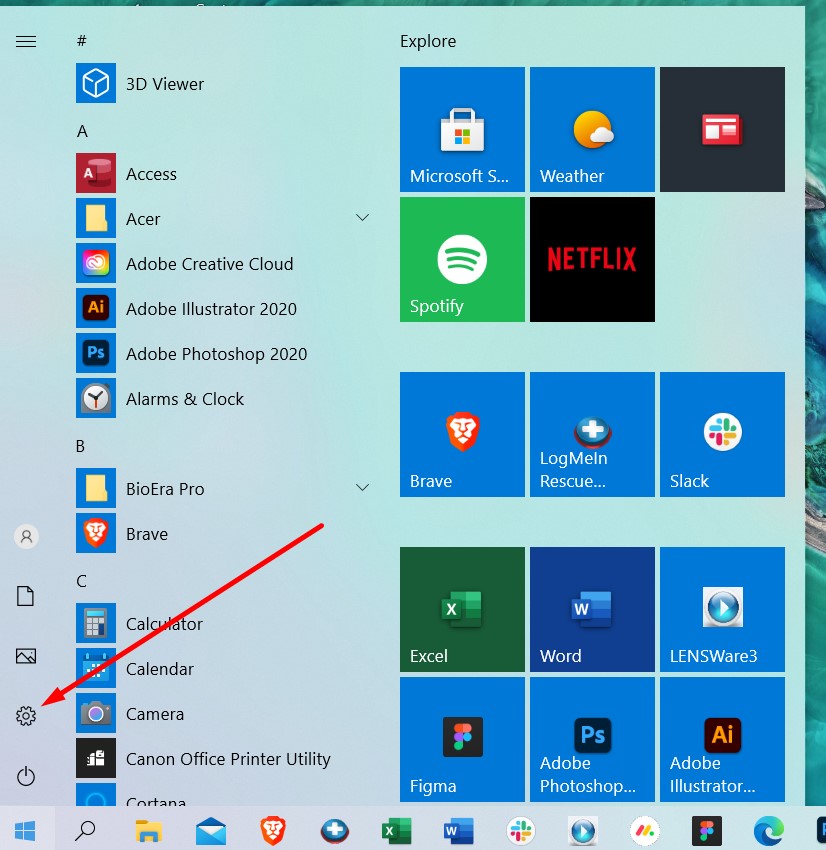Viewport: 826px width, 850px height.
Task: Open the Weather tile
Action: [x=592, y=129]
